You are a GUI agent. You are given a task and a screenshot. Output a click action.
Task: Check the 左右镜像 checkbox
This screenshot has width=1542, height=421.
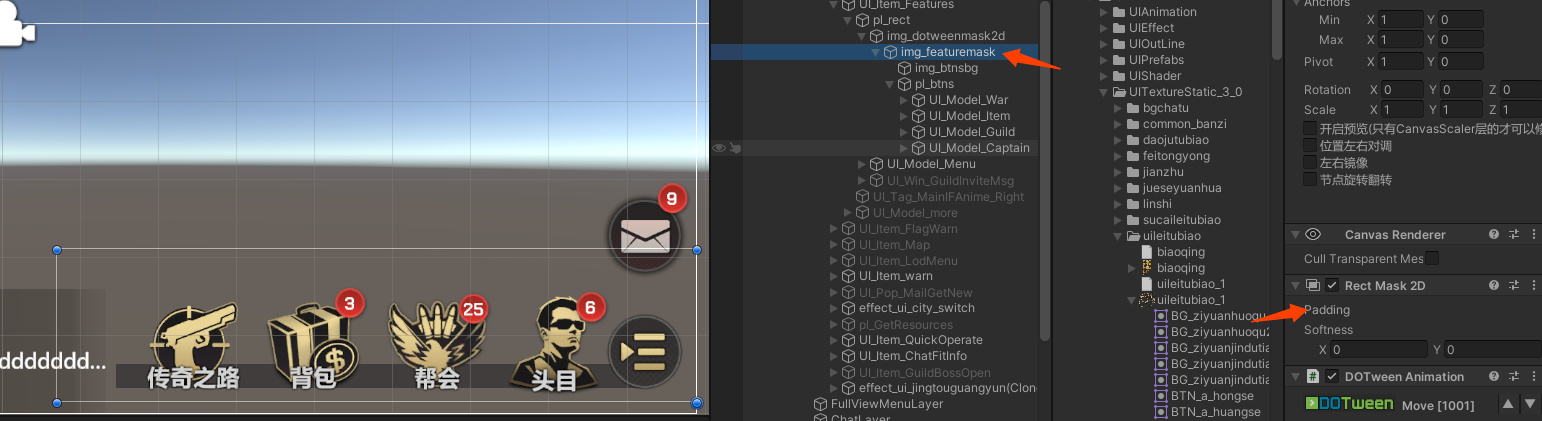[x=1310, y=163]
